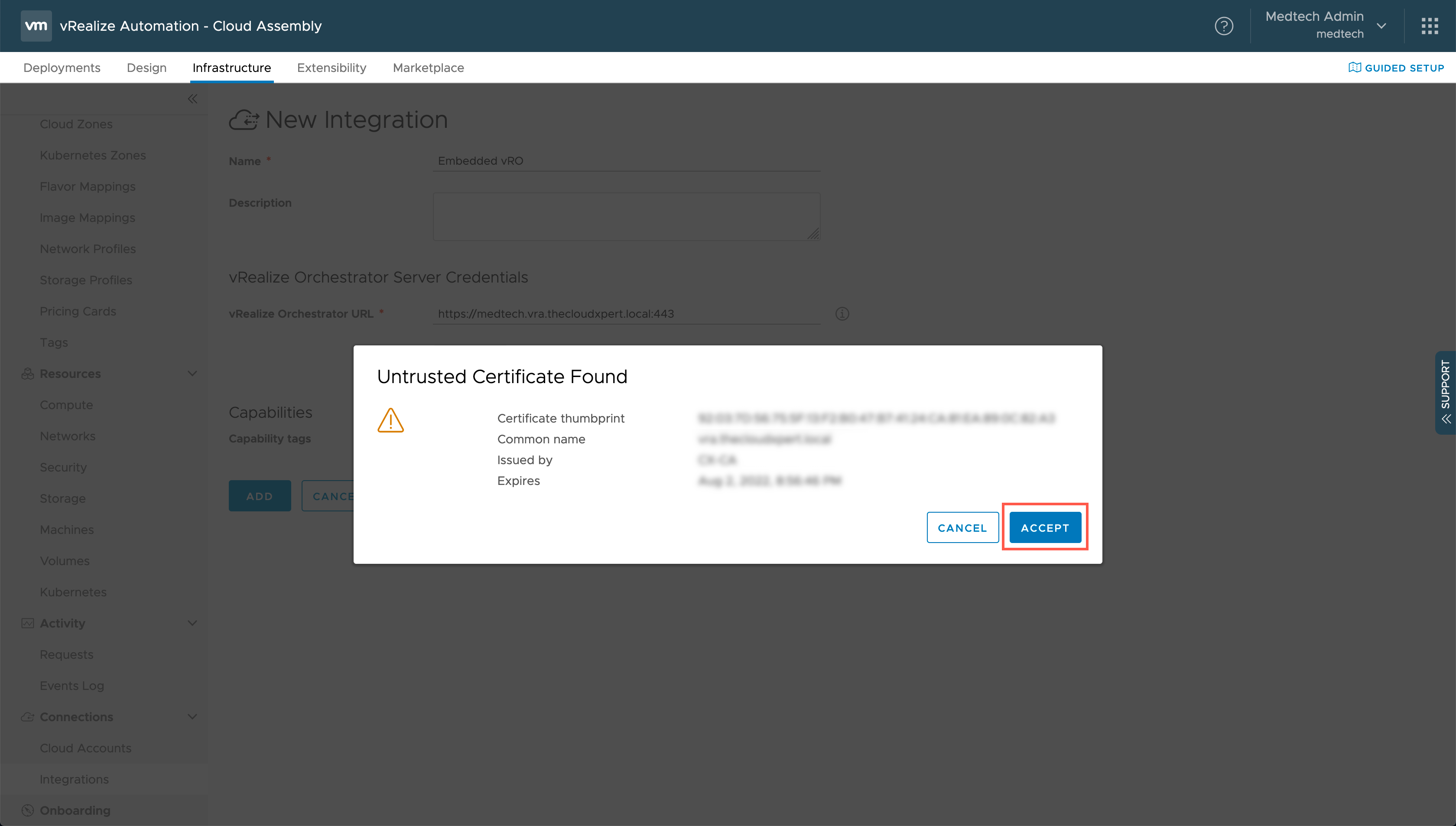Click the Onboarding compass icon
Image resolution: width=1456 pixels, height=826 pixels.
tap(27, 810)
